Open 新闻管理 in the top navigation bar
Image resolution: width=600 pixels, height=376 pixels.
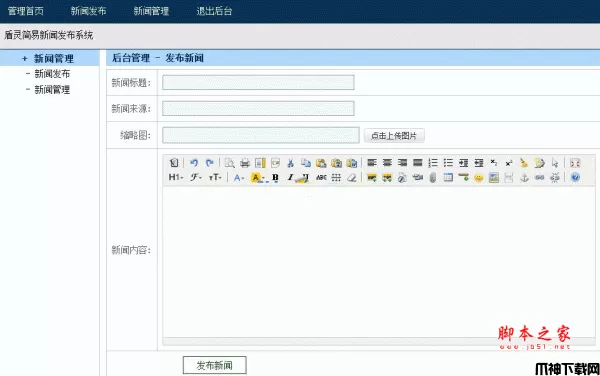click(x=151, y=11)
